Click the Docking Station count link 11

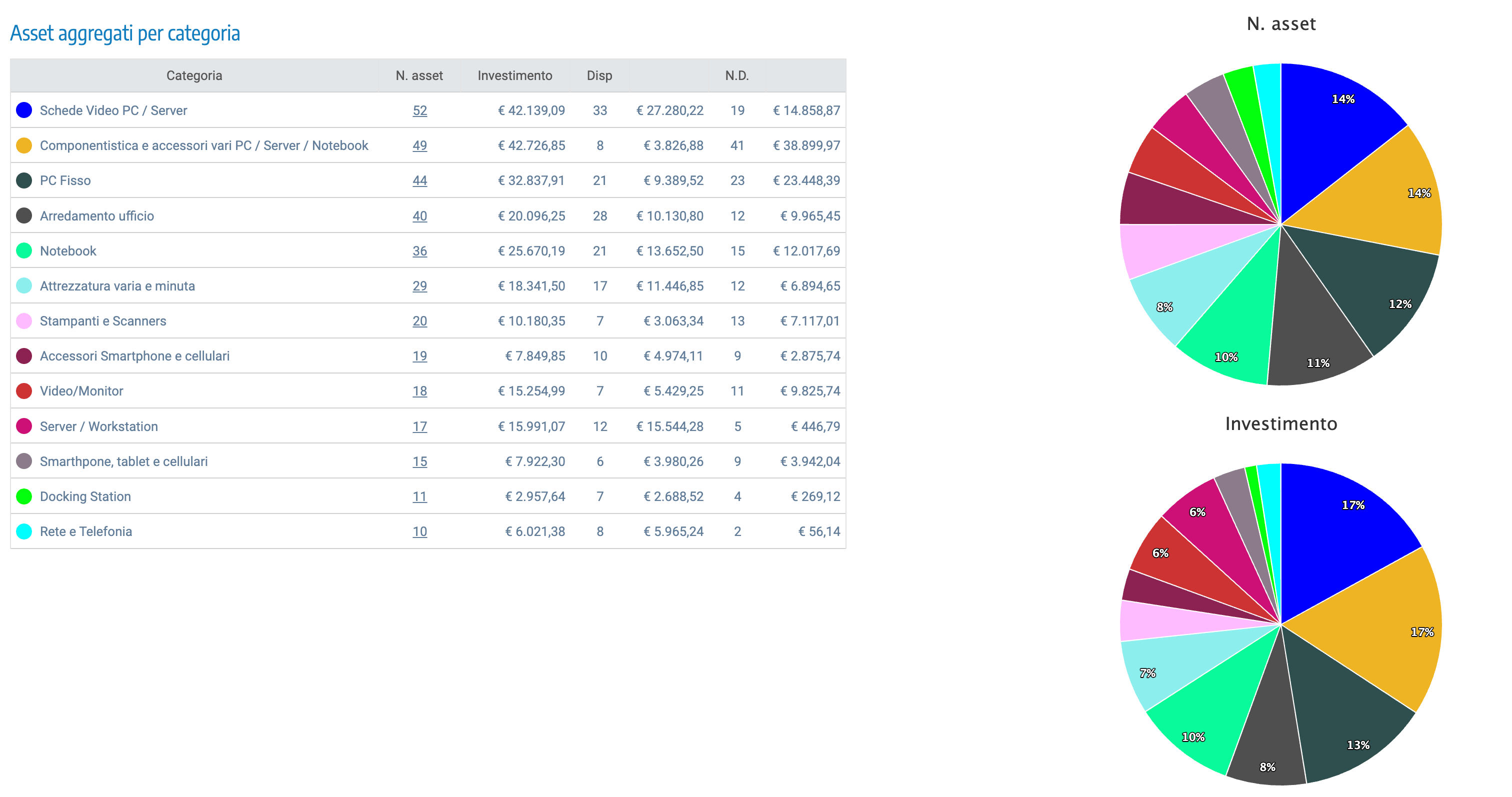[419, 496]
